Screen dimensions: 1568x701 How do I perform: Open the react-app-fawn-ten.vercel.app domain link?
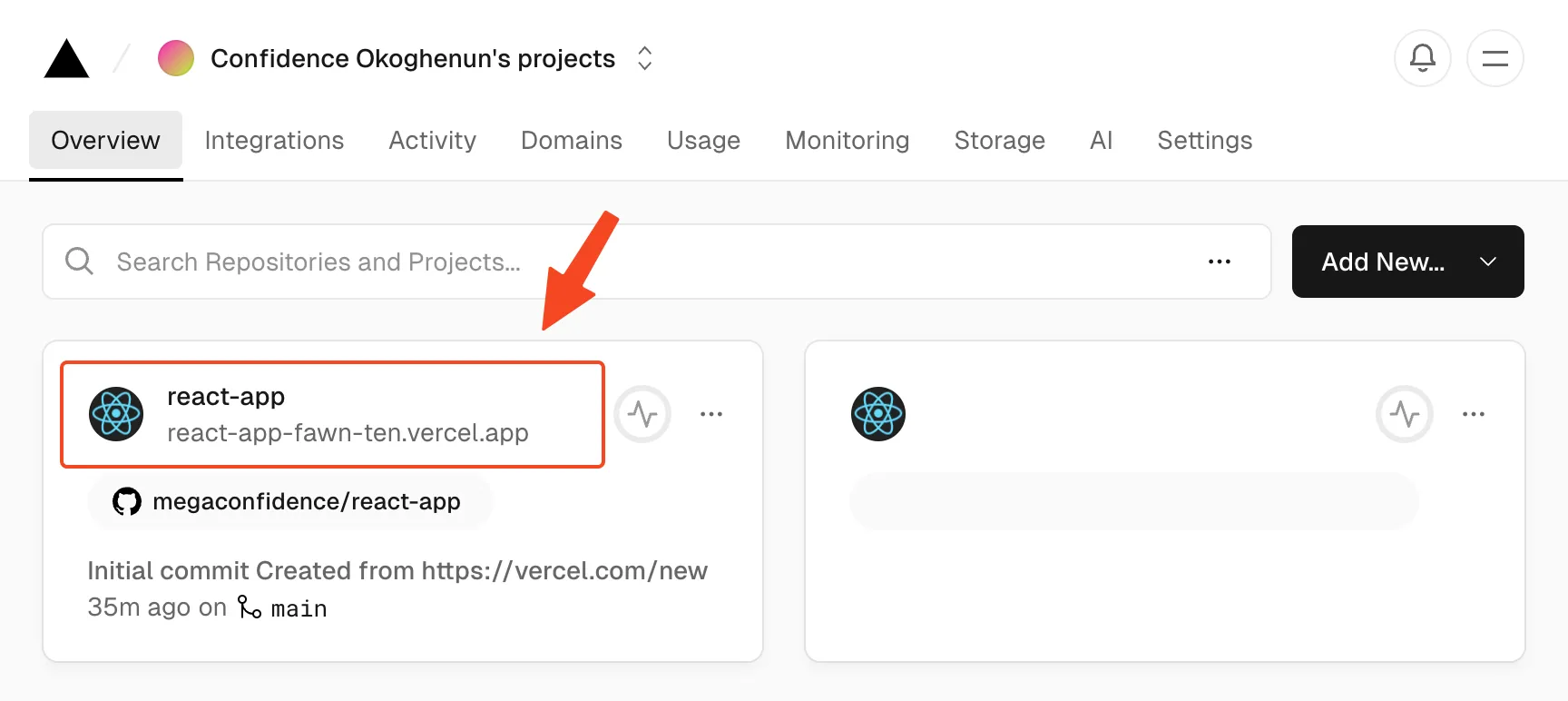coord(348,433)
